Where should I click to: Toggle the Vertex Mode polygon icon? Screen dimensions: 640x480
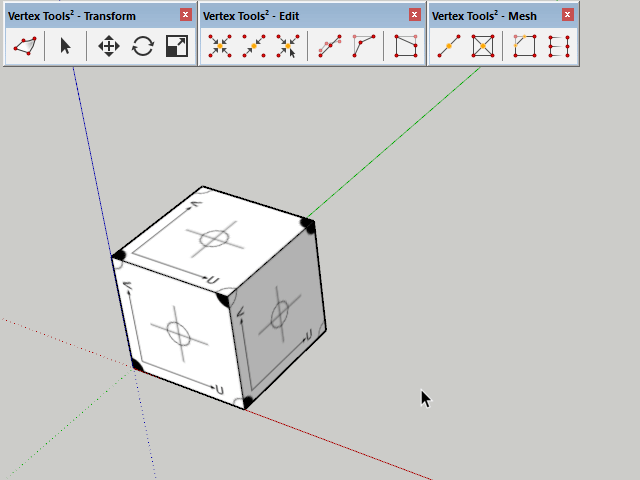[x=25, y=46]
